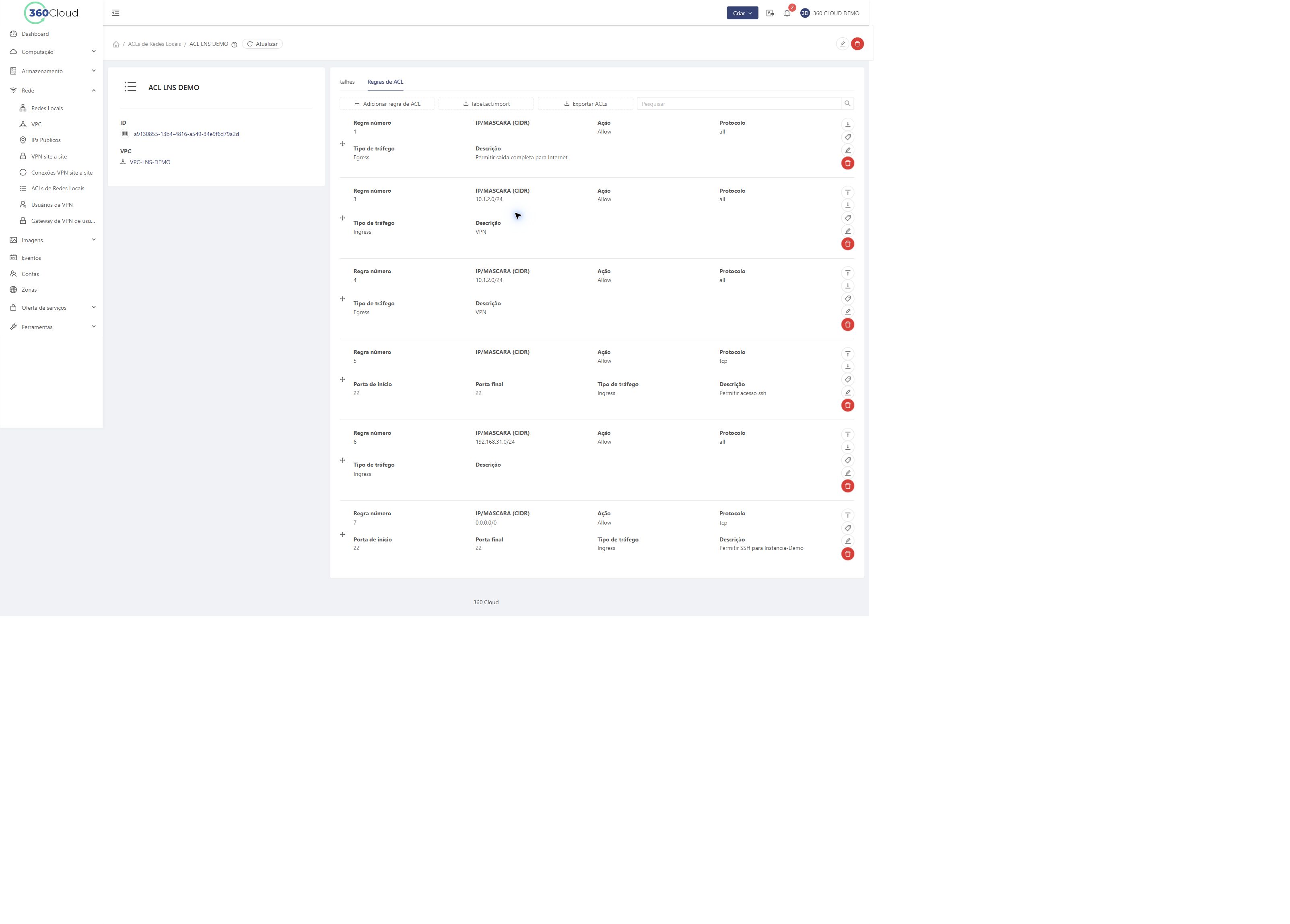This screenshot has width=1290, height=924.
Task: Collapse the sidebar menu toggle icon
Action: (x=115, y=13)
